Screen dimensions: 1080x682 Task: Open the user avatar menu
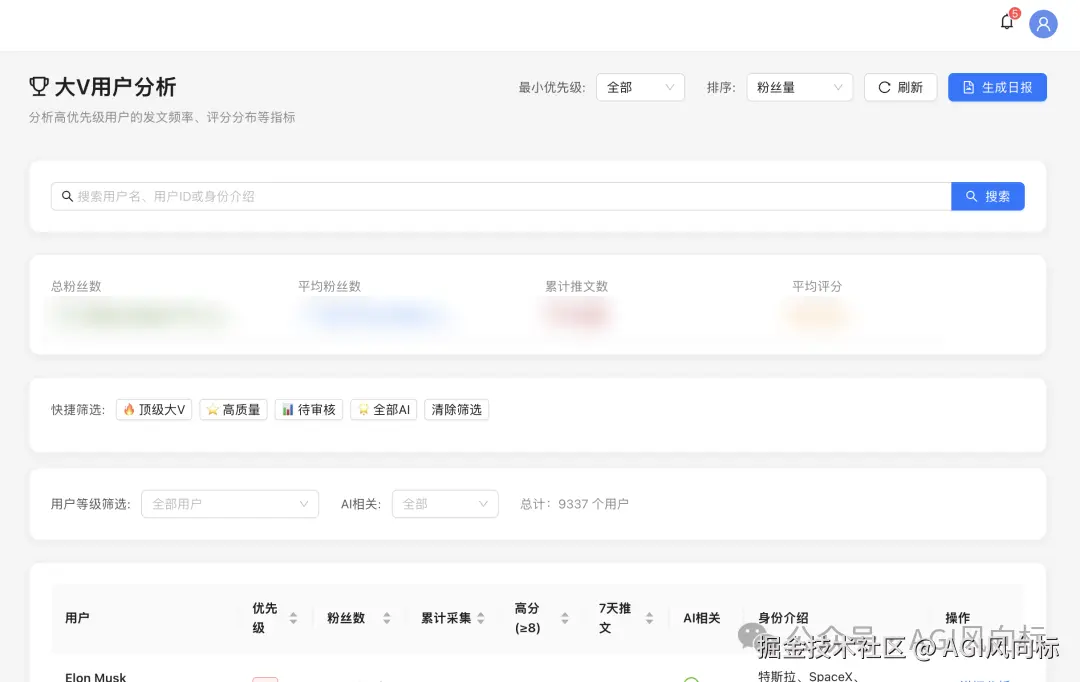pyautogui.click(x=1043, y=24)
